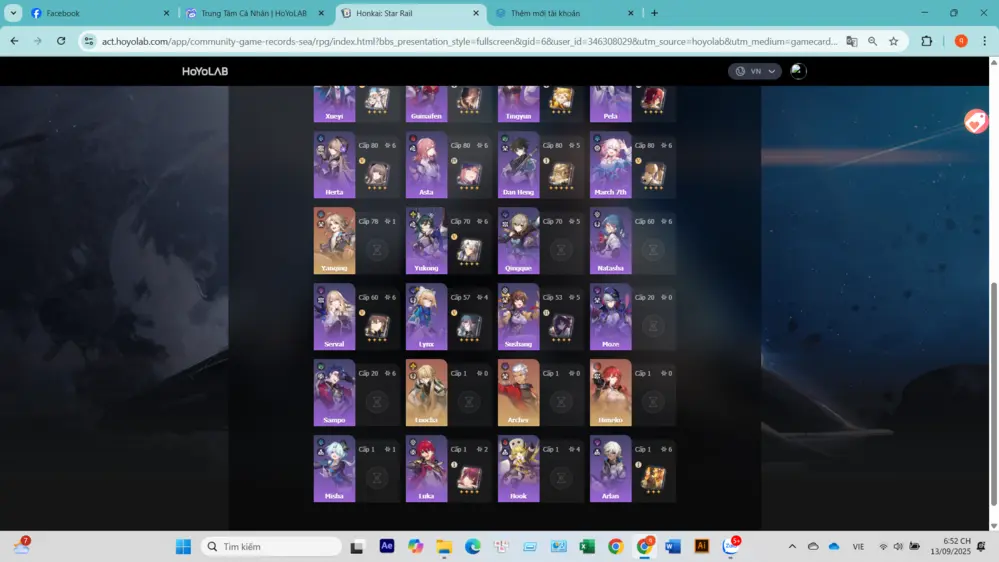Switch to the Thêm mới tài khoản tab

565,13
